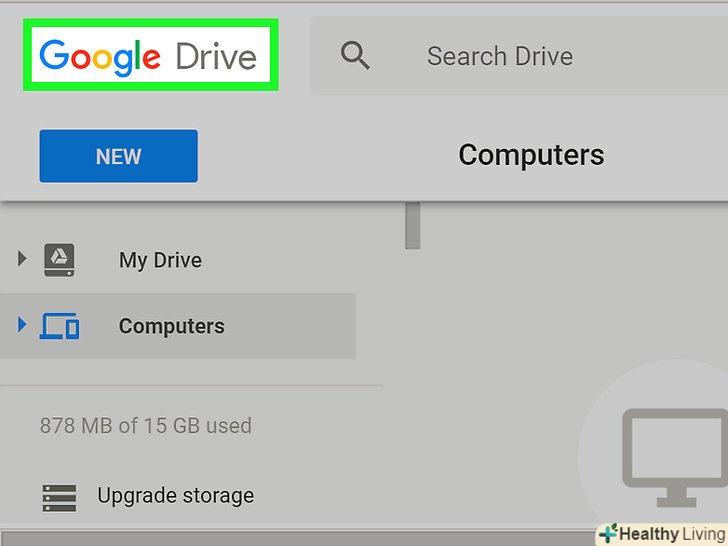728x546 pixels.
Task: Click the gray word Drive in logo
Action: (x=216, y=56)
